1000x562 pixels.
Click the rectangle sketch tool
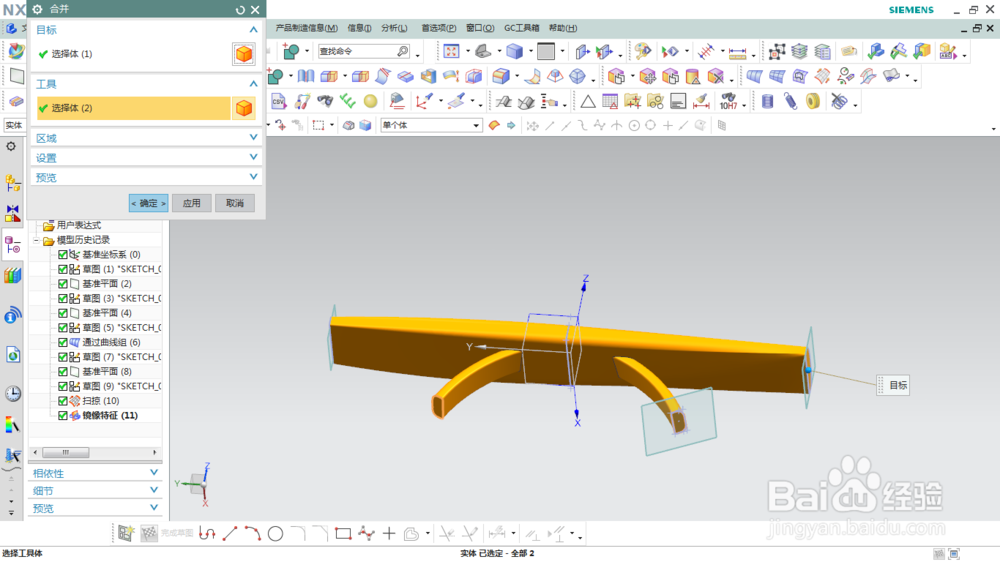[343, 534]
